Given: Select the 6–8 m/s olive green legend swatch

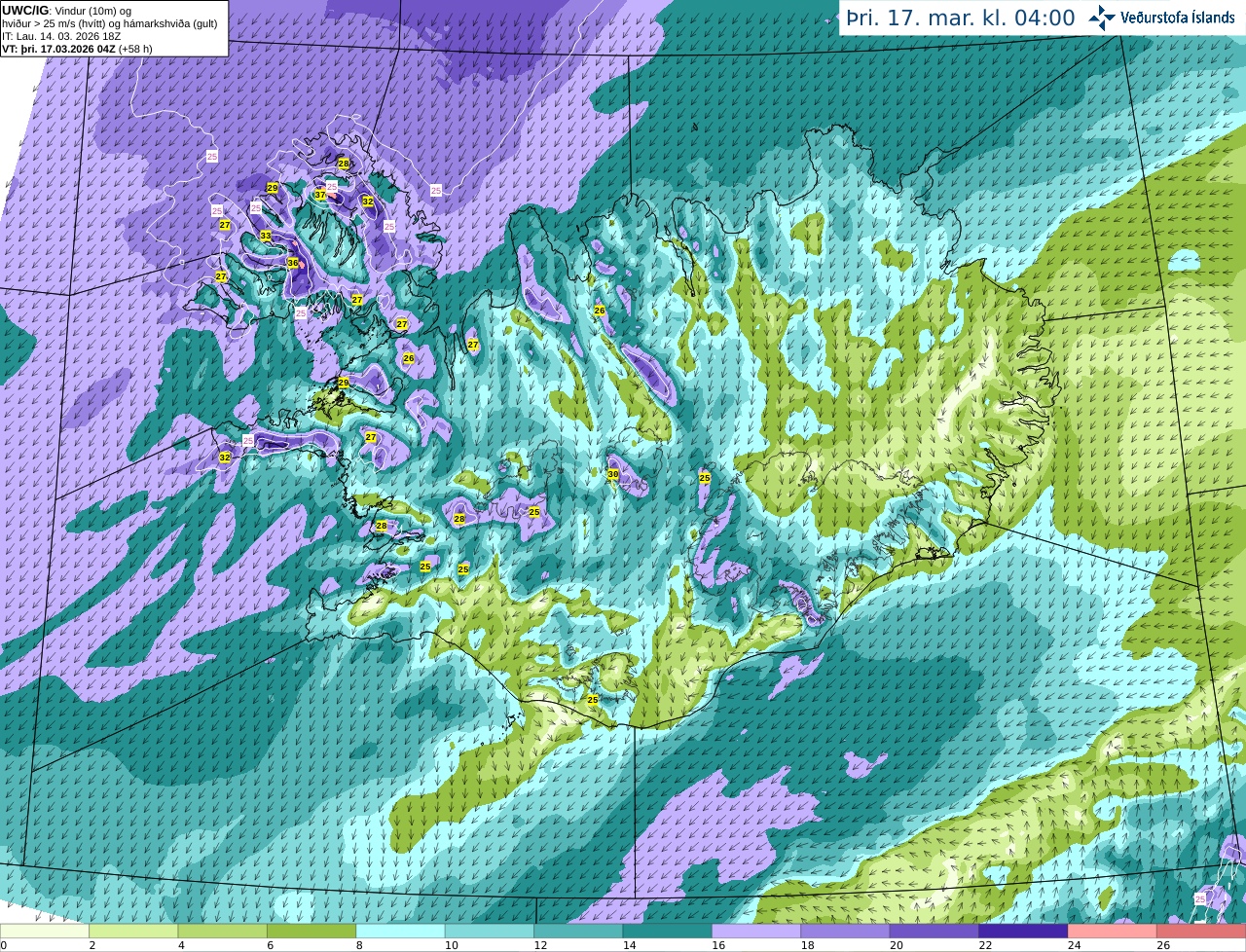Looking at the screenshot, I should [311, 932].
